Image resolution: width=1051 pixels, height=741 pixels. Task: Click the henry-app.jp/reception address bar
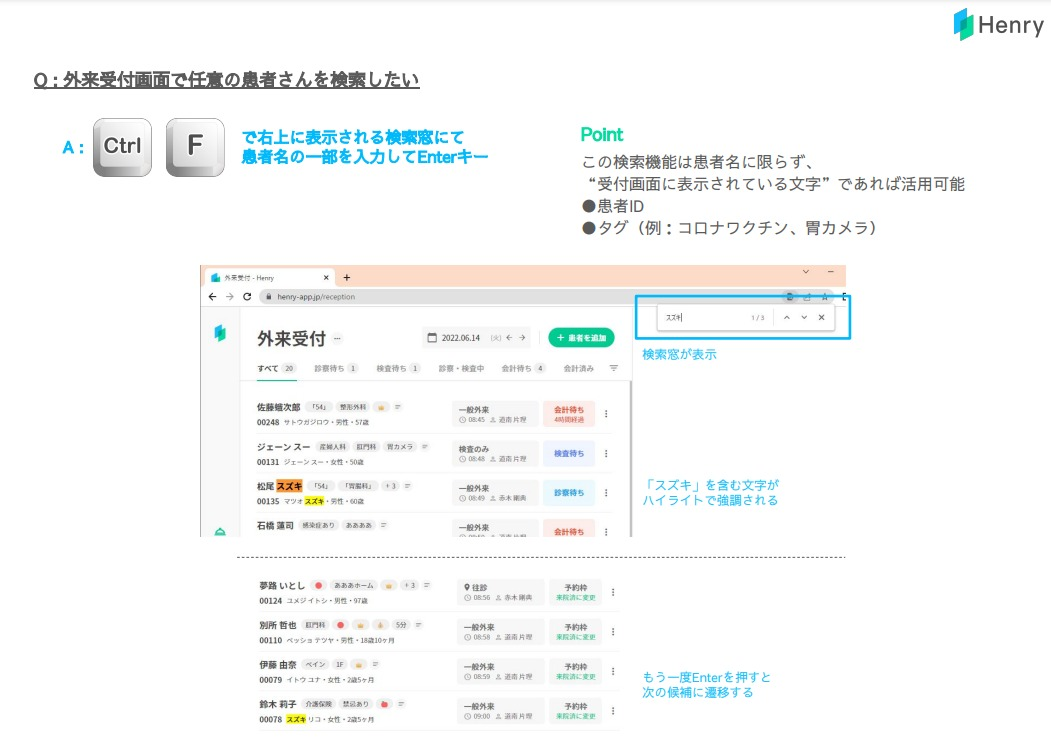click(523, 297)
